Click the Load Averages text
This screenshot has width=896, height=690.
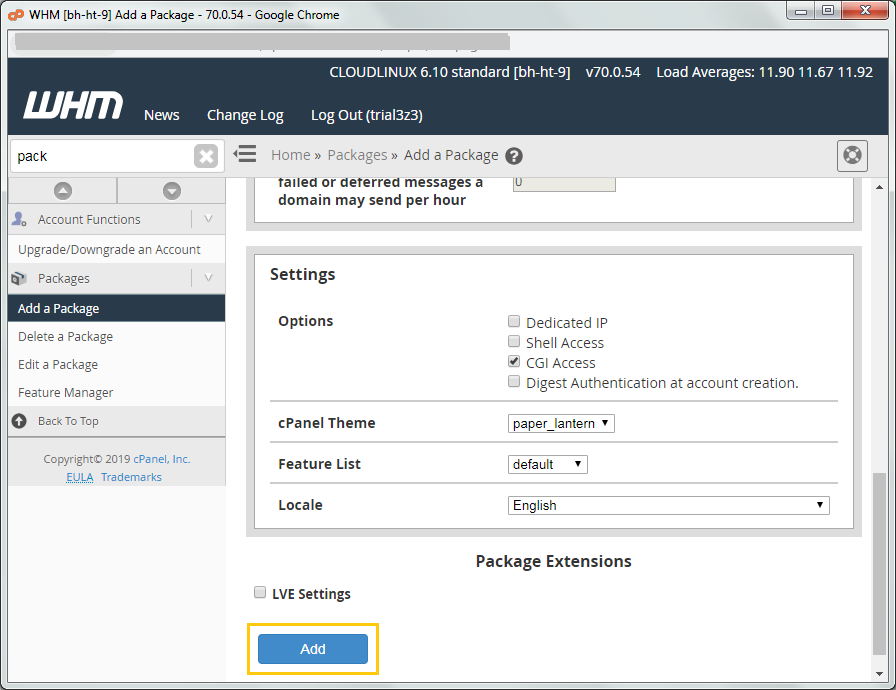[764, 73]
